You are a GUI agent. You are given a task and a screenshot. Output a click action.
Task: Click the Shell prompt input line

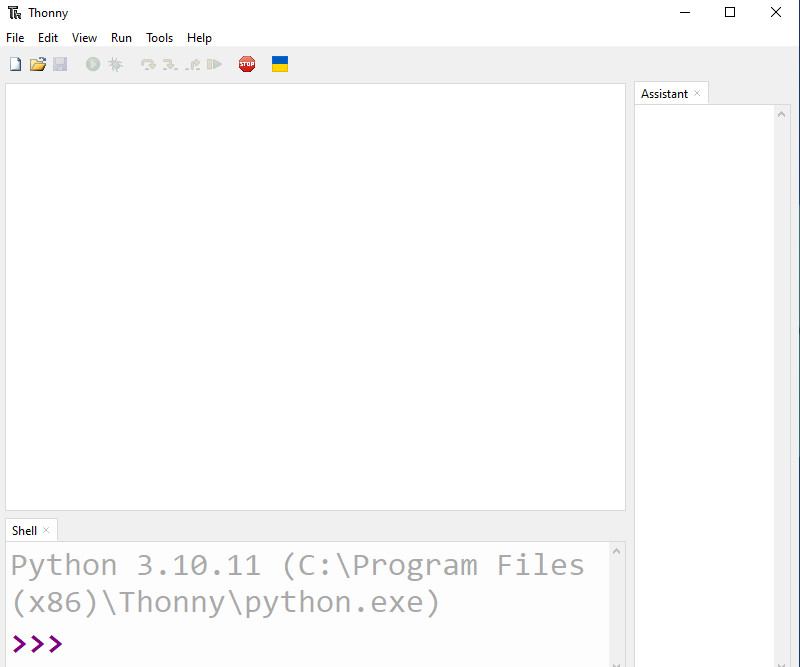click(x=300, y=644)
